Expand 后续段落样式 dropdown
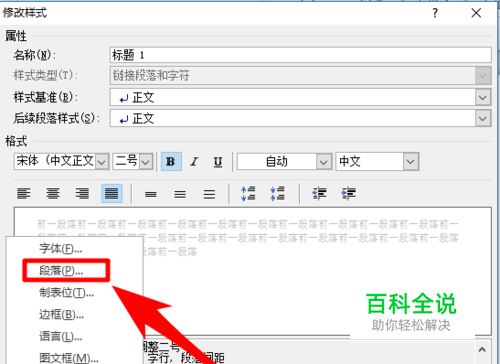The width and height of the screenshot is (500, 364). click(x=483, y=119)
